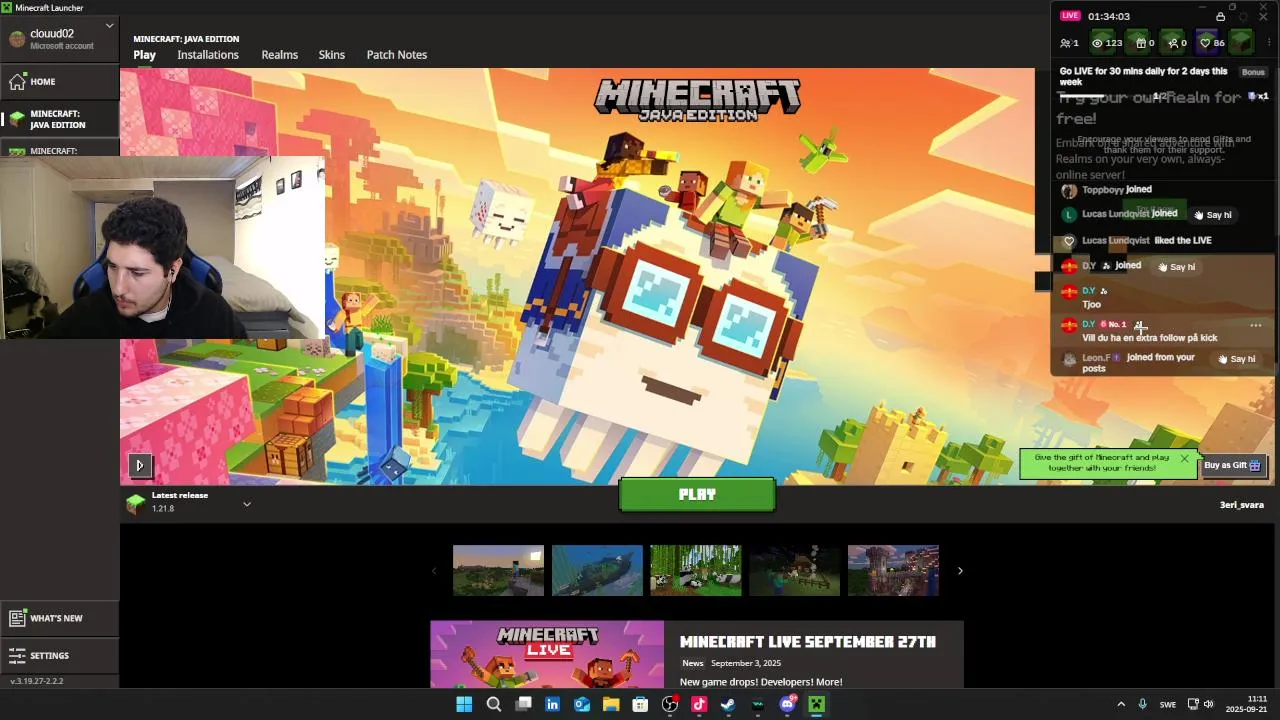Click the player name 3erl_svara
The width and height of the screenshot is (1280, 720).
pyautogui.click(x=1242, y=505)
